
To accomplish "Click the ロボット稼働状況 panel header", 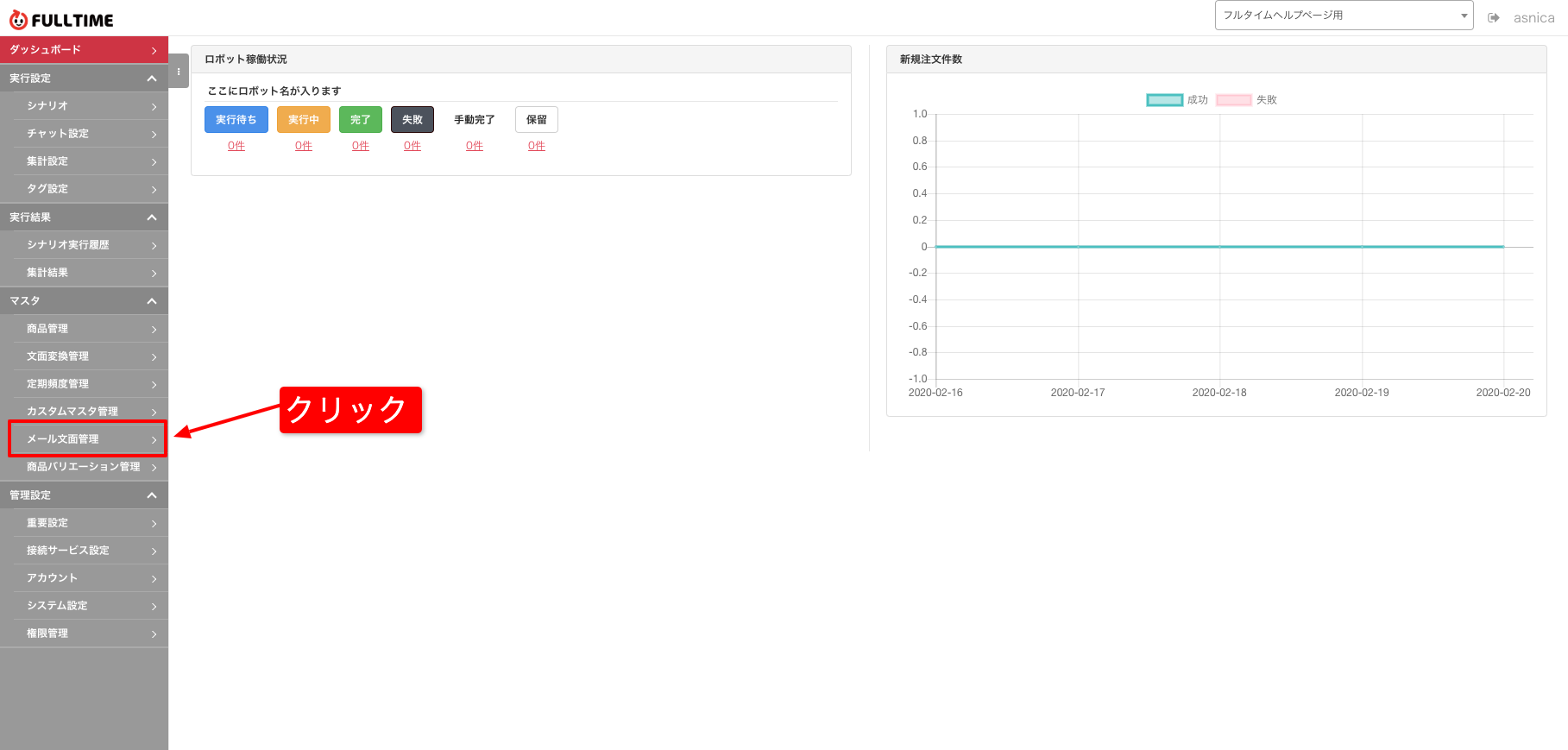I will coord(521,60).
